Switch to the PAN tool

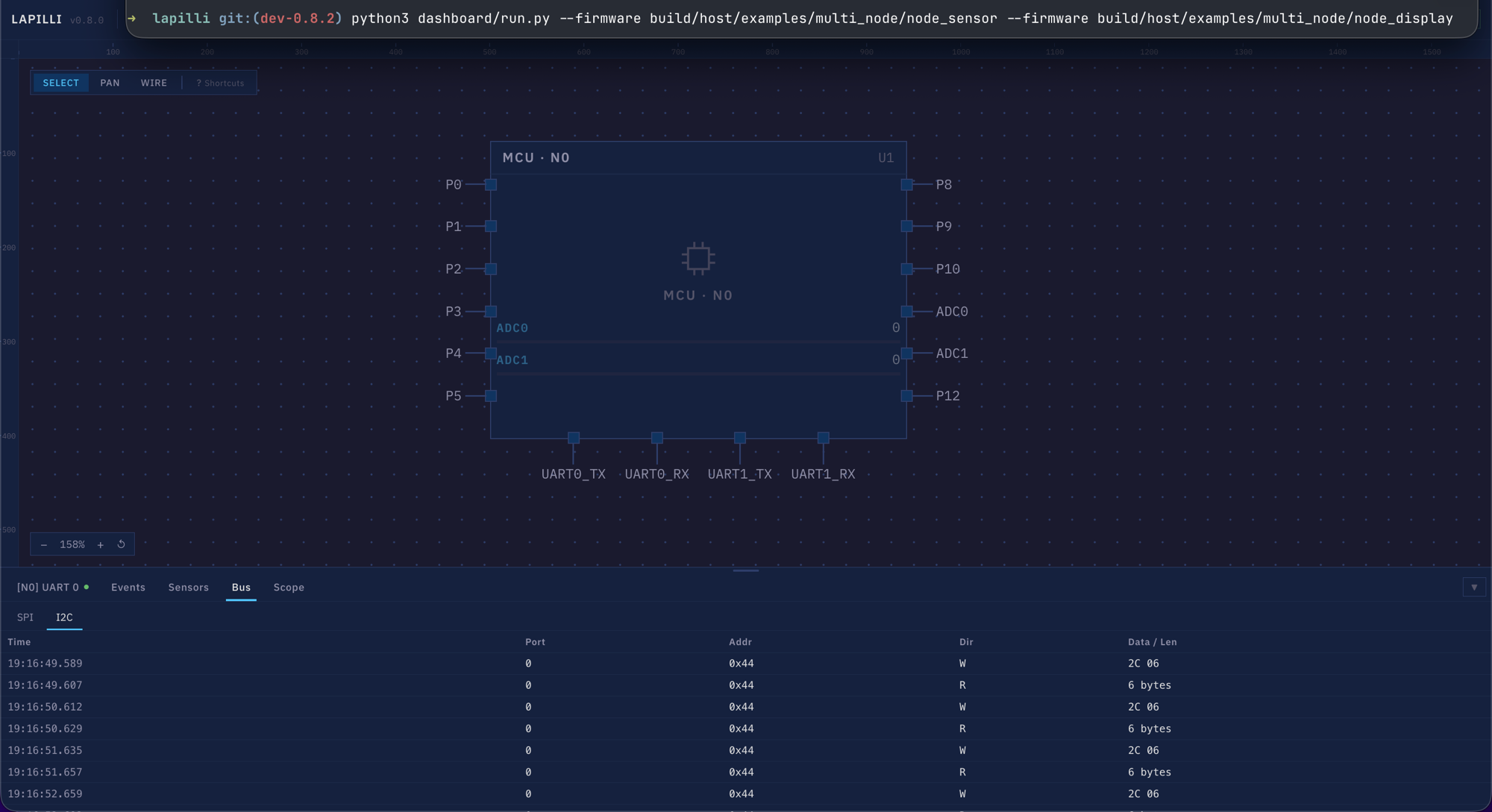[x=110, y=83]
